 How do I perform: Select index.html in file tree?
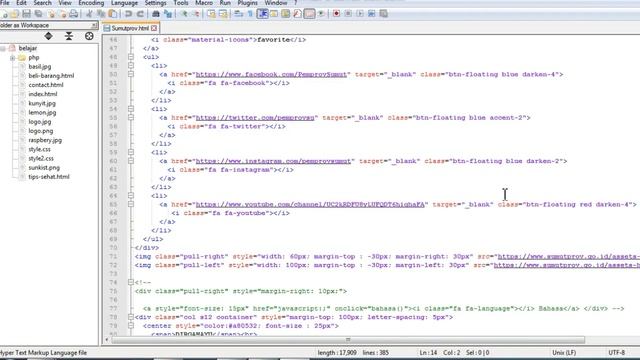(43, 94)
